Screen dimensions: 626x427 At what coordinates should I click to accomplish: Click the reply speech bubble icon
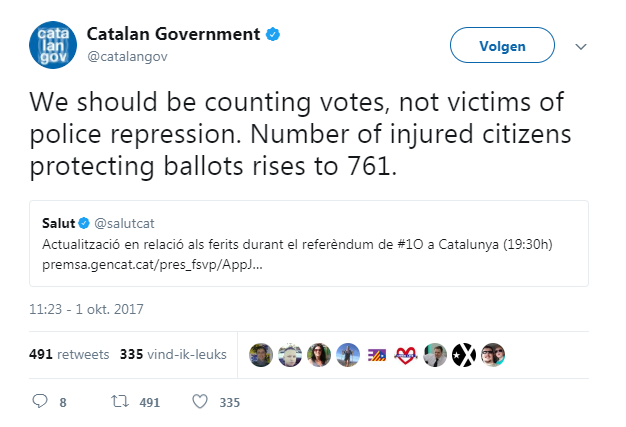(40, 401)
